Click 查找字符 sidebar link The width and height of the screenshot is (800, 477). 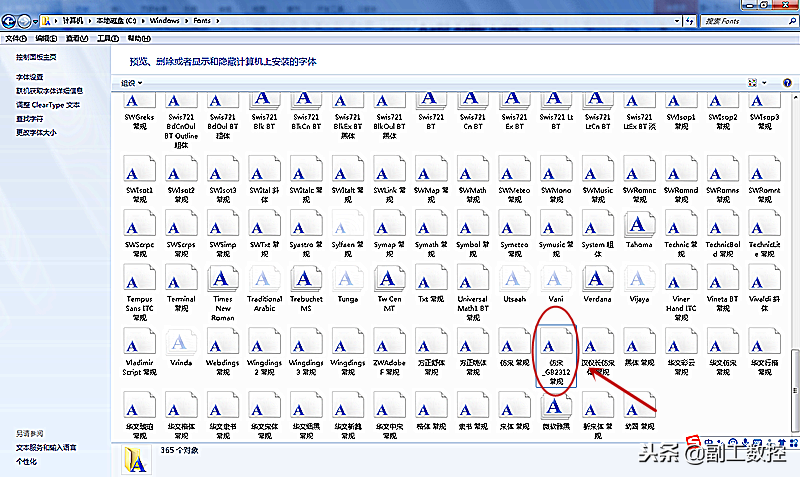(x=30, y=119)
